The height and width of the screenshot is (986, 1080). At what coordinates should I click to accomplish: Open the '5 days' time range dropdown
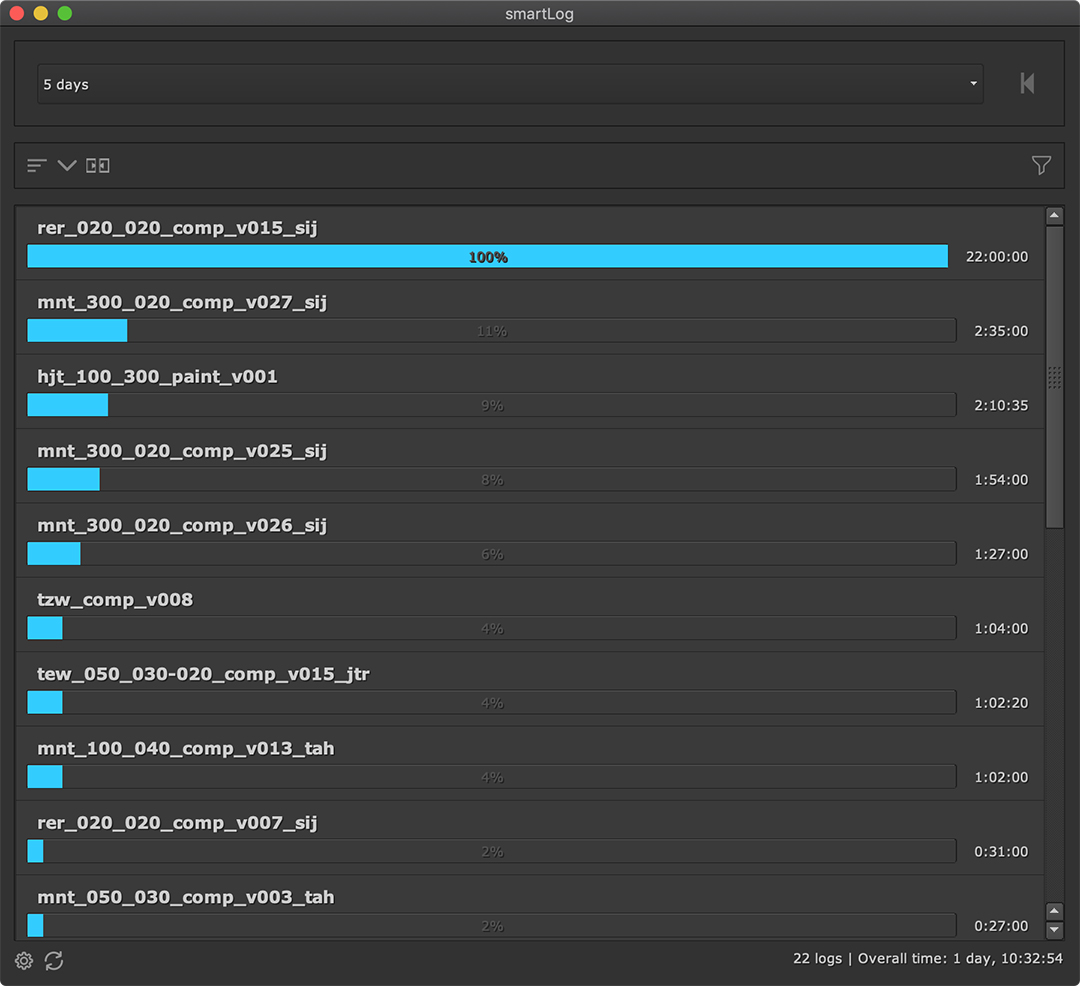click(x=510, y=84)
